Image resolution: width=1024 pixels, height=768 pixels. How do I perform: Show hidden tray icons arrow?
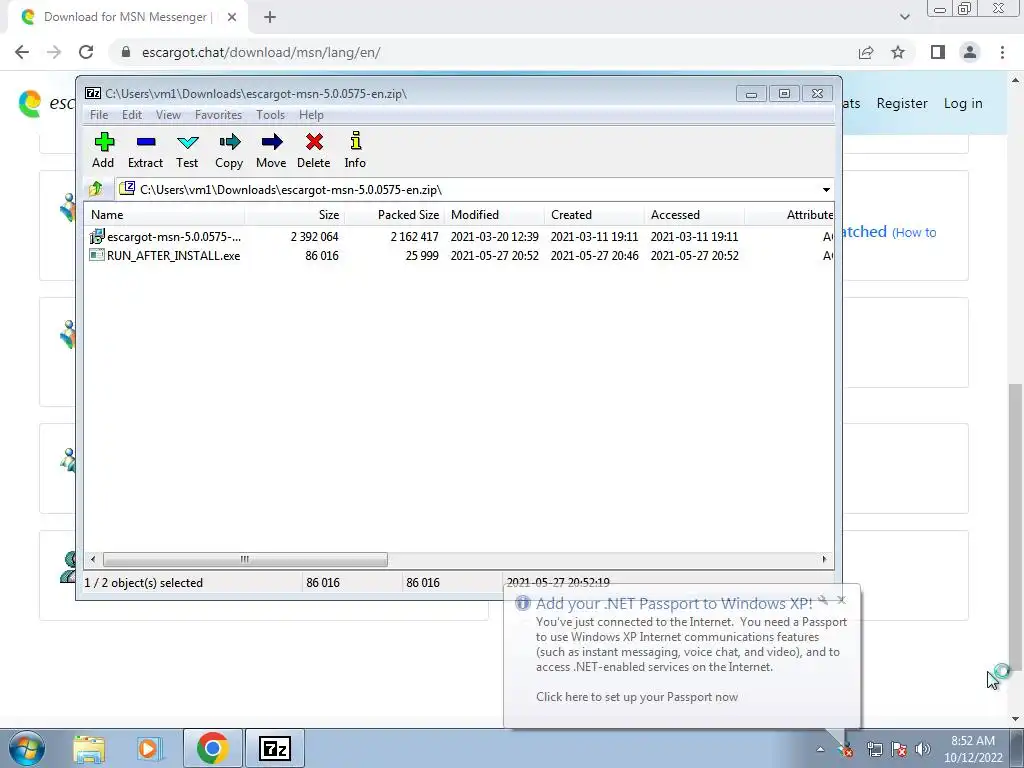(x=820, y=749)
